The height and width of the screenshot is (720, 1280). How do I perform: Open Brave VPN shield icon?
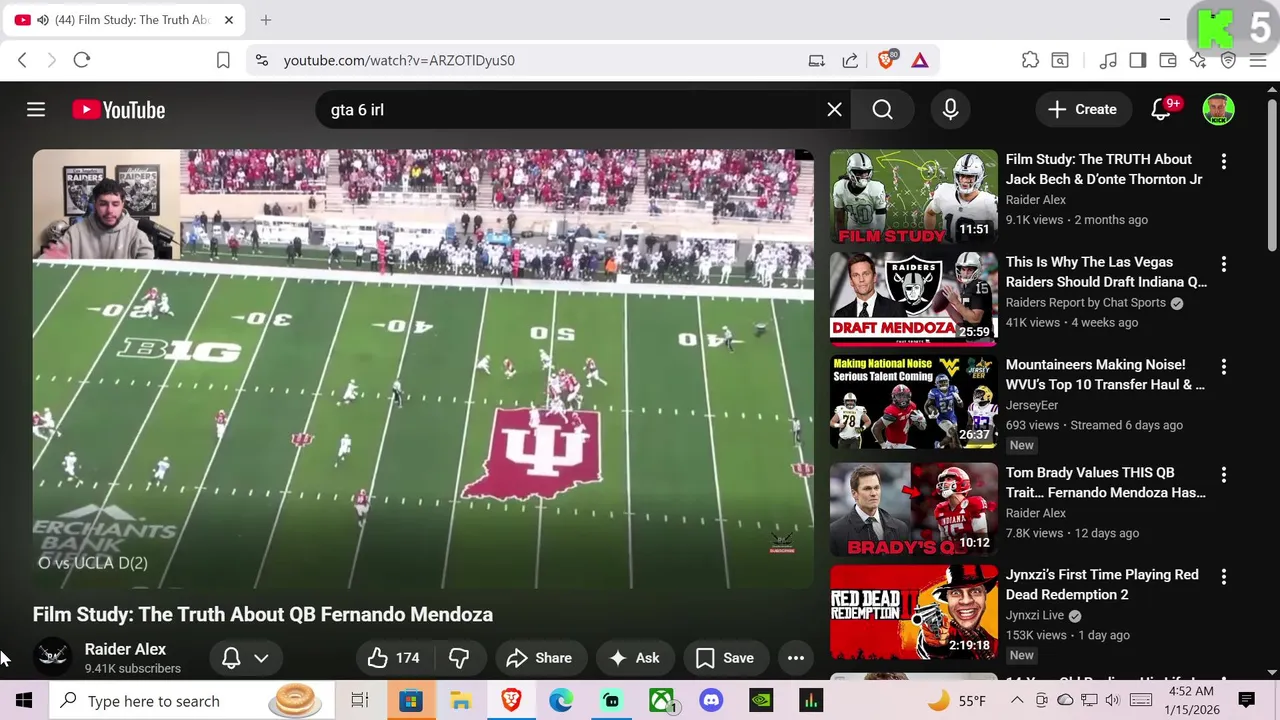coord(1228,60)
